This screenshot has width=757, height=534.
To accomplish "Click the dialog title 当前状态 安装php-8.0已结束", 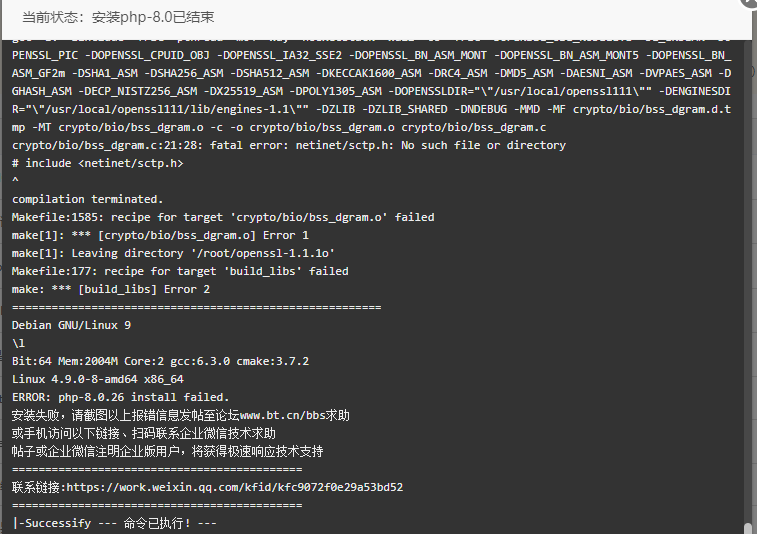I will pos(118,17).
